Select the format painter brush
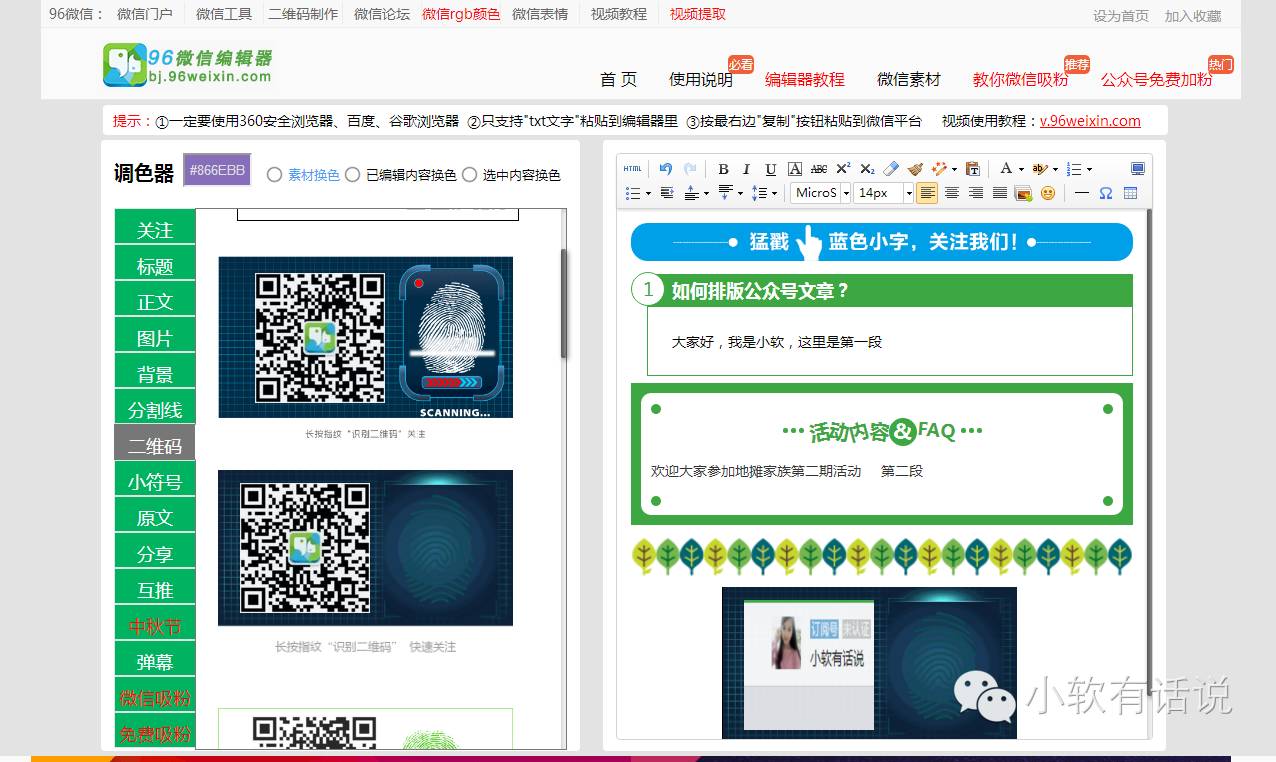Screen dimensions: 1276x762 point(915,169)
